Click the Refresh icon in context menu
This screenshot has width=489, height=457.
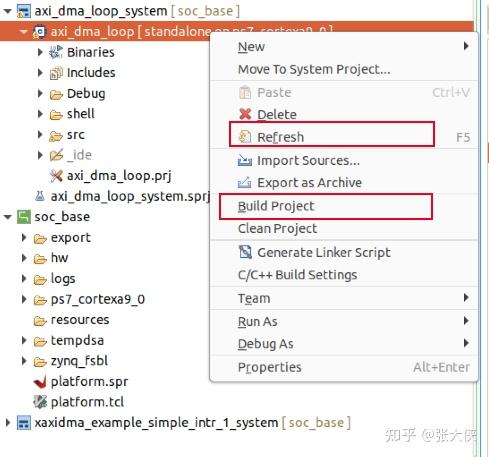click(245, 137)
